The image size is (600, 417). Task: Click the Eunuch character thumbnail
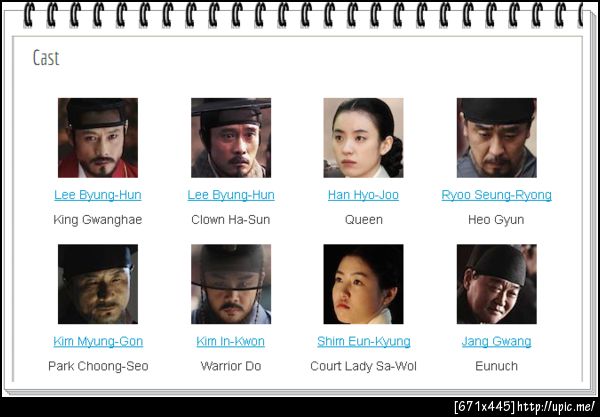[497, 284]
